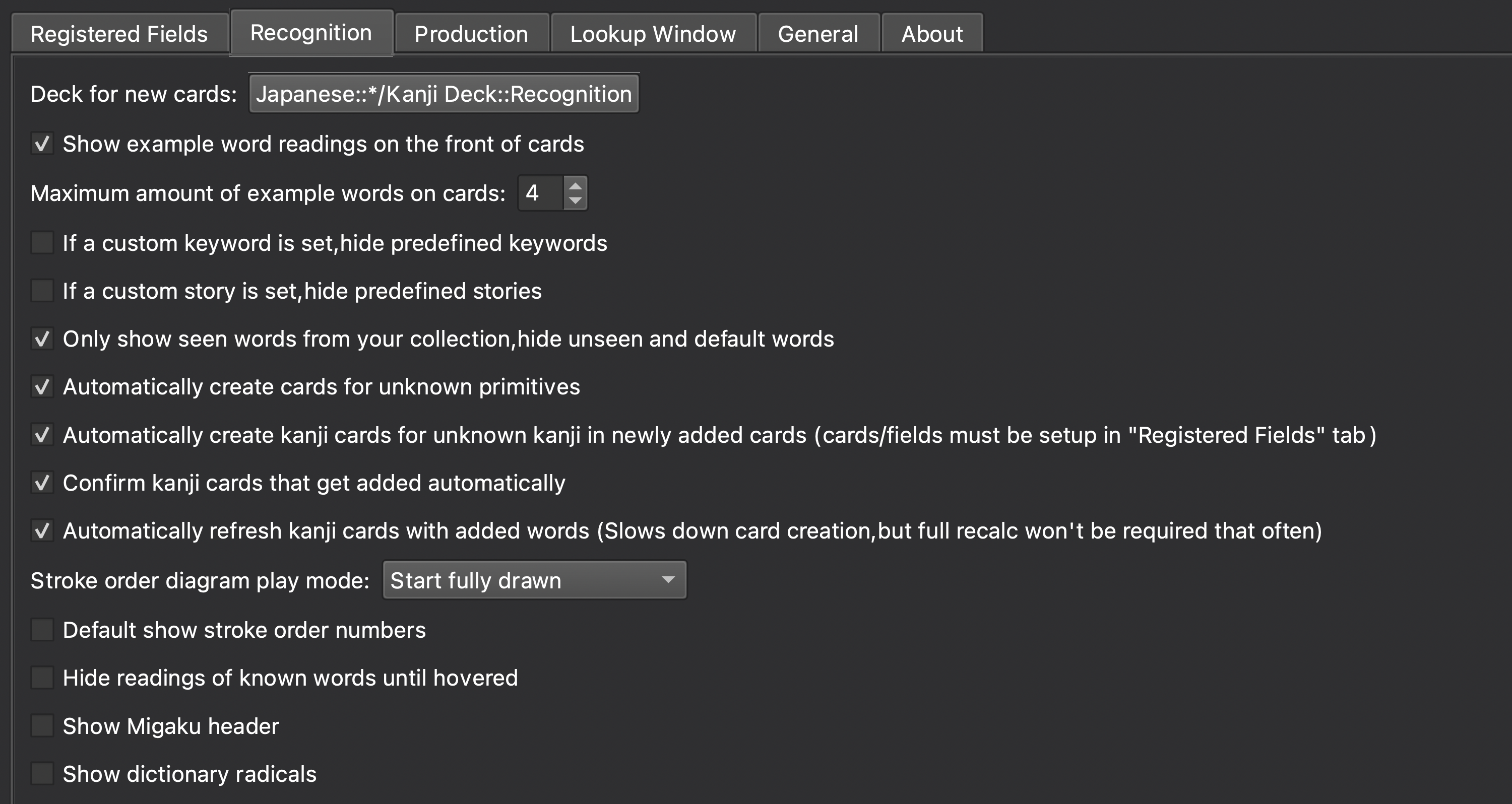Viewport: 1512px width, 804px height.
Task: Enable hiding predefined keywords when custom keyword set
Action: [42, 242]
